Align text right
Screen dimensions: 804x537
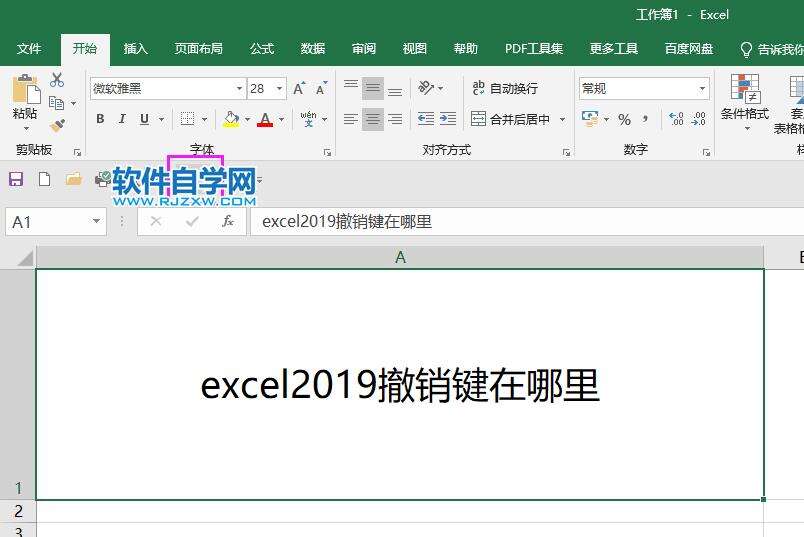pos(395,119)
